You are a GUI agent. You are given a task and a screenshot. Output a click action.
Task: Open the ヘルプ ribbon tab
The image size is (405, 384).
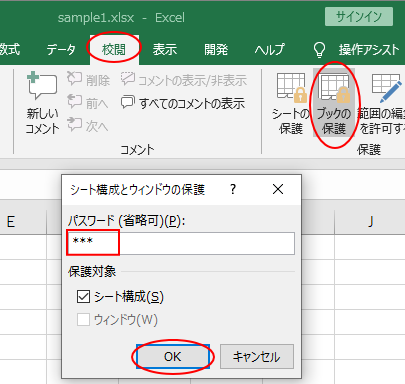(269, 50)
